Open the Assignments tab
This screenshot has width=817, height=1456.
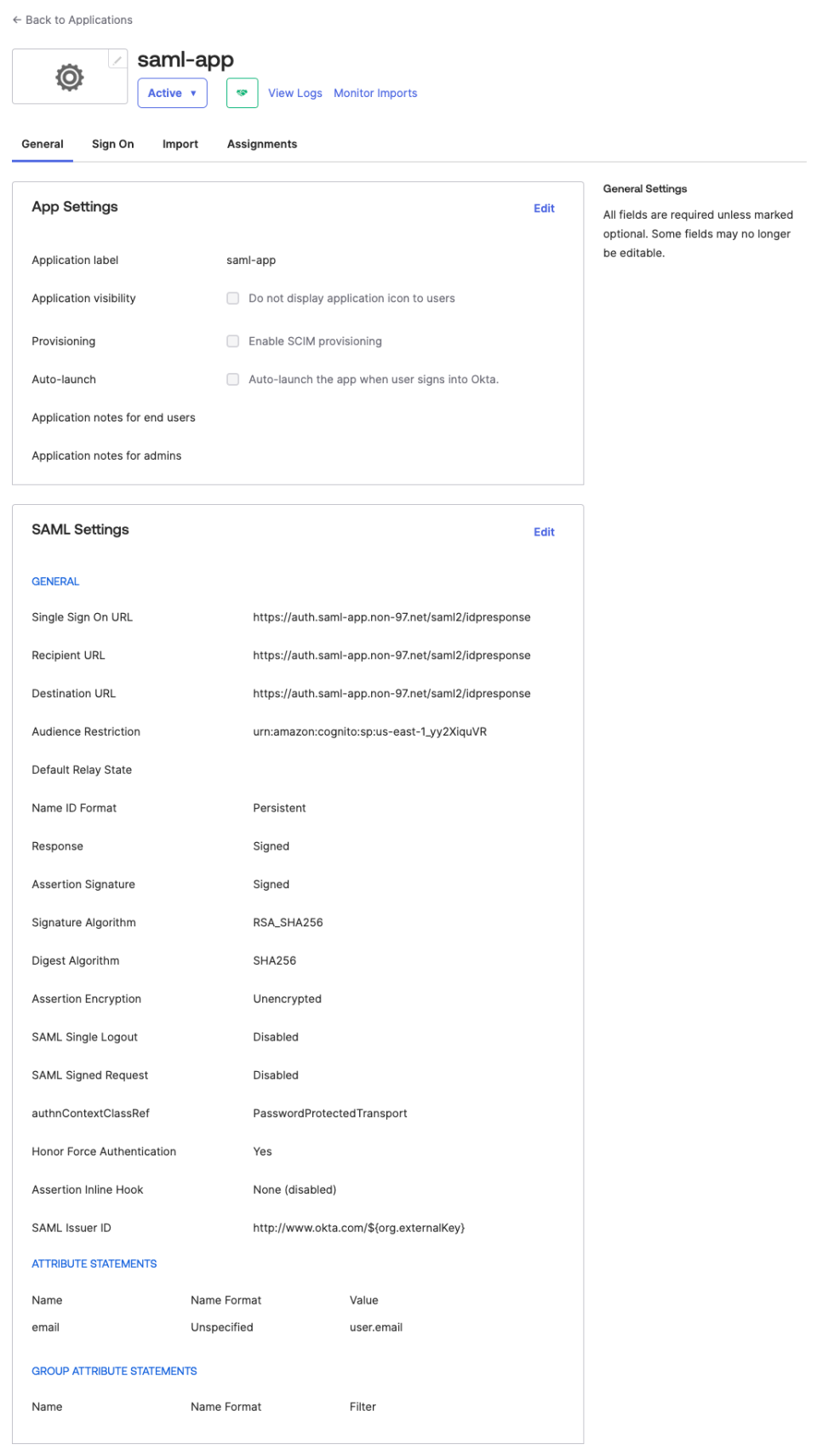point(261,144)
